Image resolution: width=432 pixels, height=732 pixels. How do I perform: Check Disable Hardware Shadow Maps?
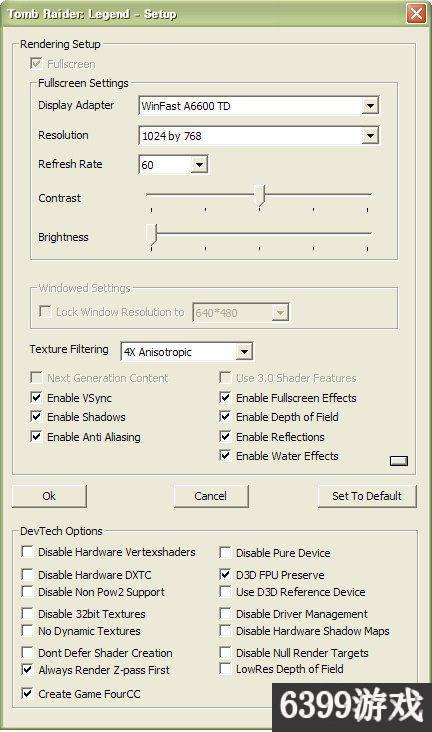tap(225, 631)
